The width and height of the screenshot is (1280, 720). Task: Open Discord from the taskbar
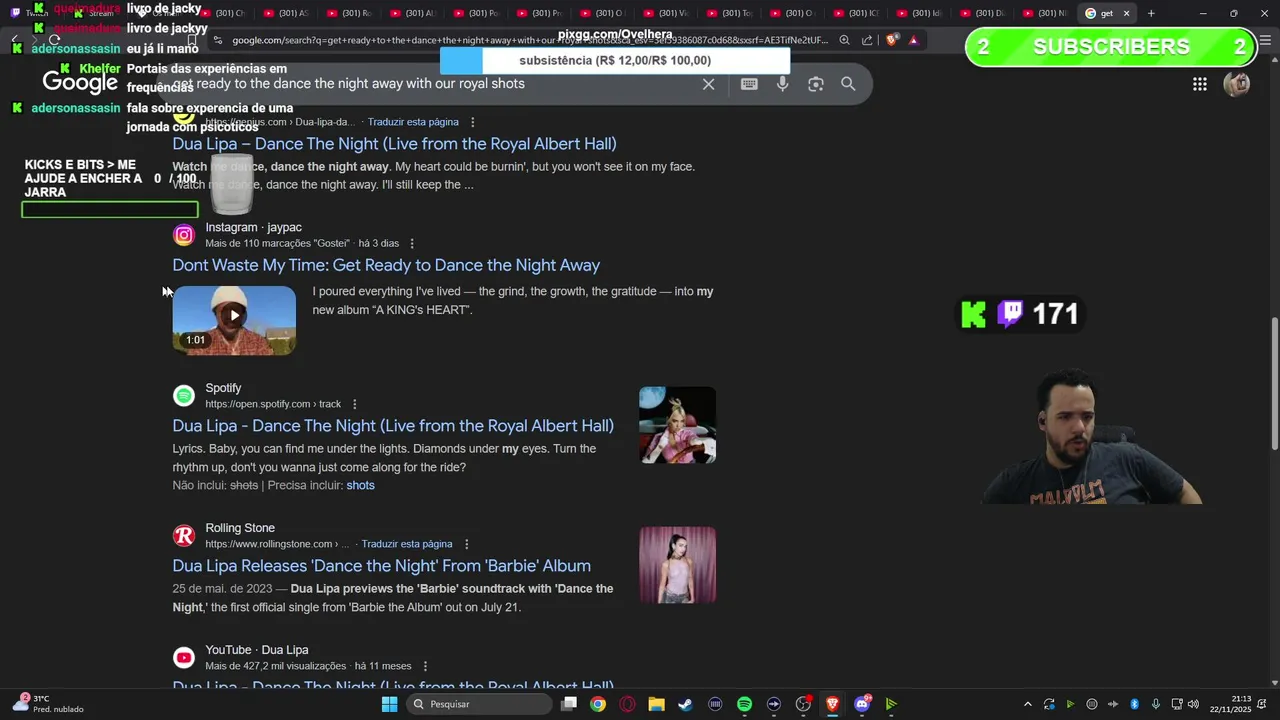[x=862, y=704]
